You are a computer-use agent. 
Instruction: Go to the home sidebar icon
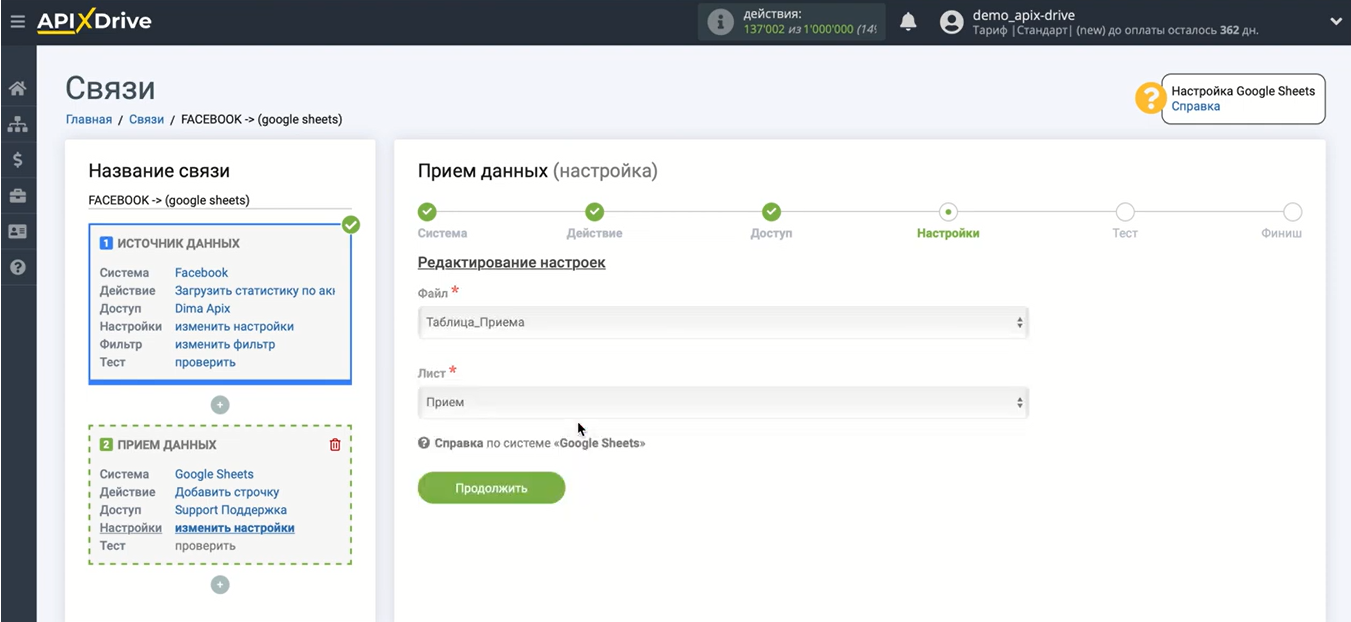tap(17, 88)
